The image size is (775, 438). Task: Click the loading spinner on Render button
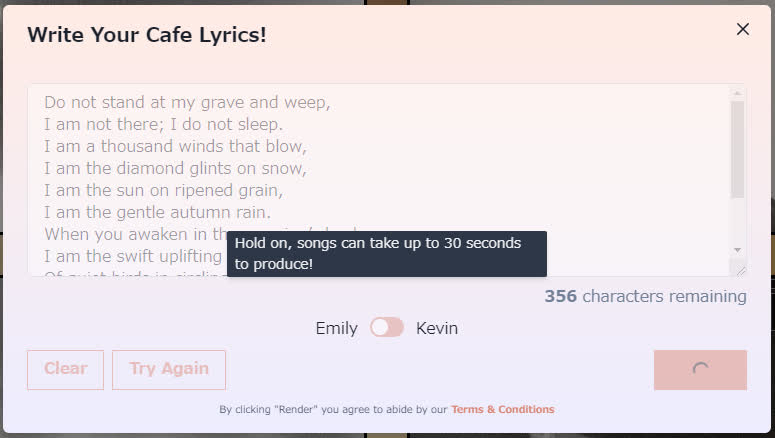pos(700,369)
